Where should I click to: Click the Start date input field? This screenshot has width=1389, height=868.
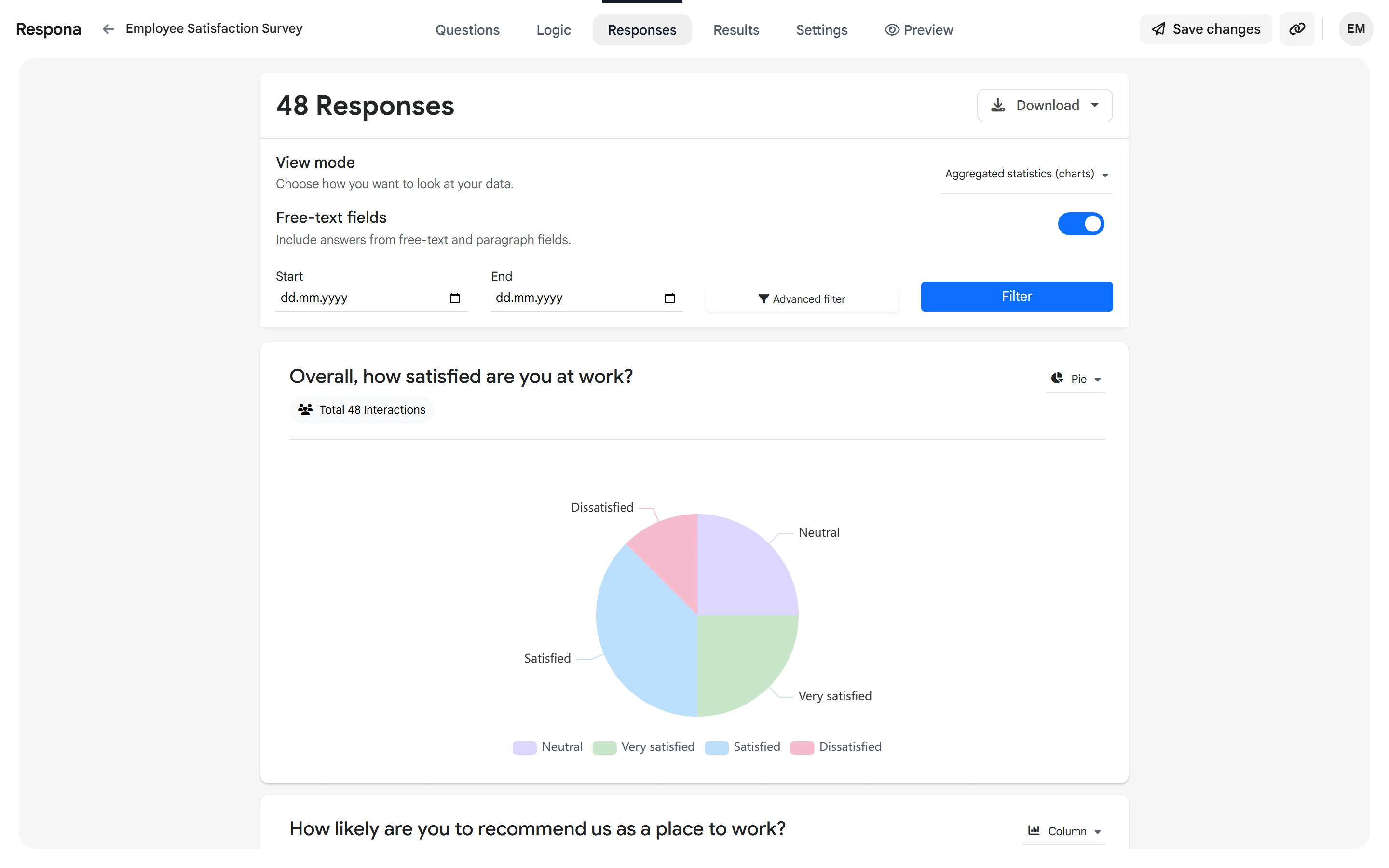click(x=371, y=298)
